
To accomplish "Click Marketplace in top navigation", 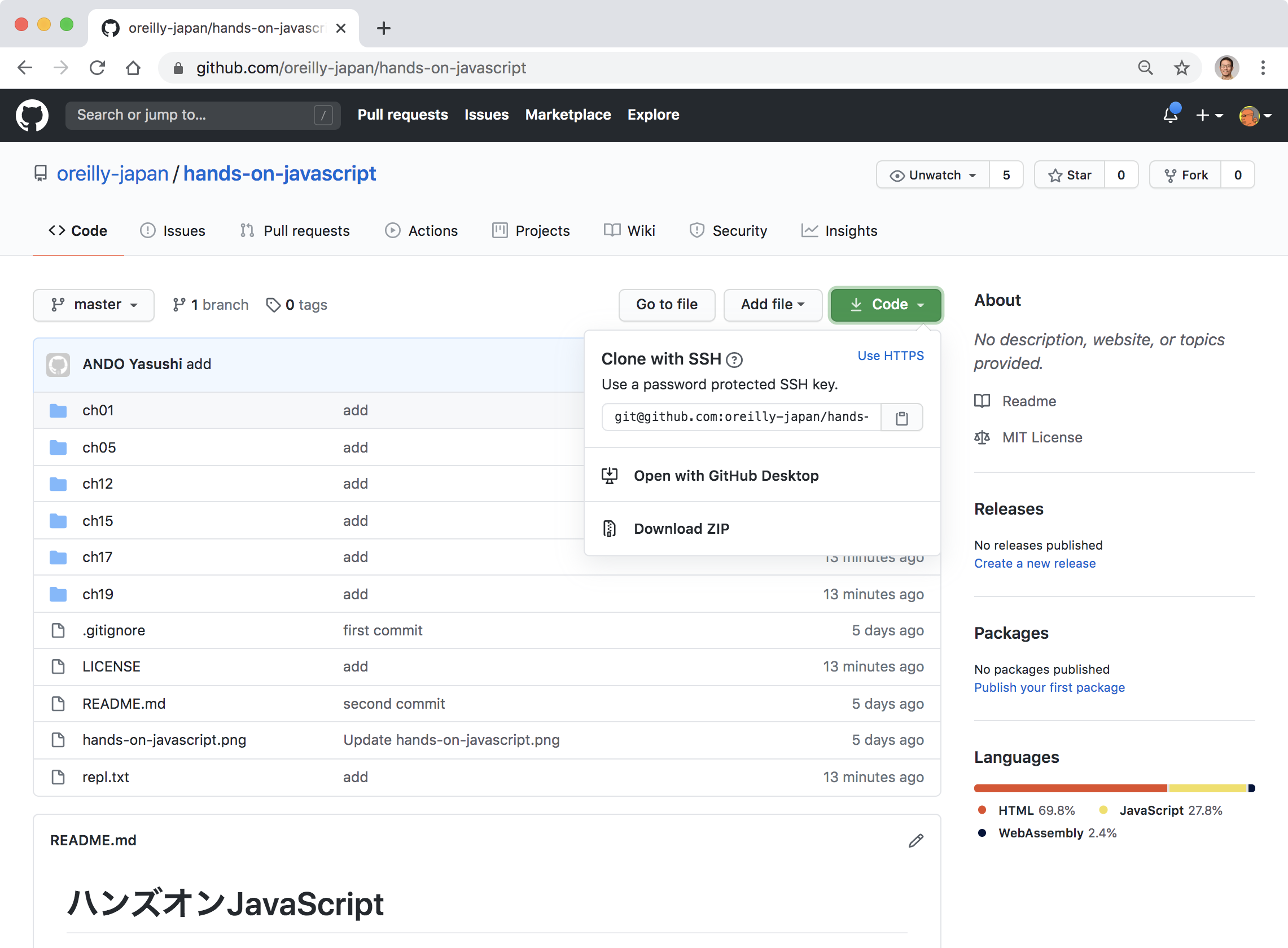I will [x=568, y=115].
